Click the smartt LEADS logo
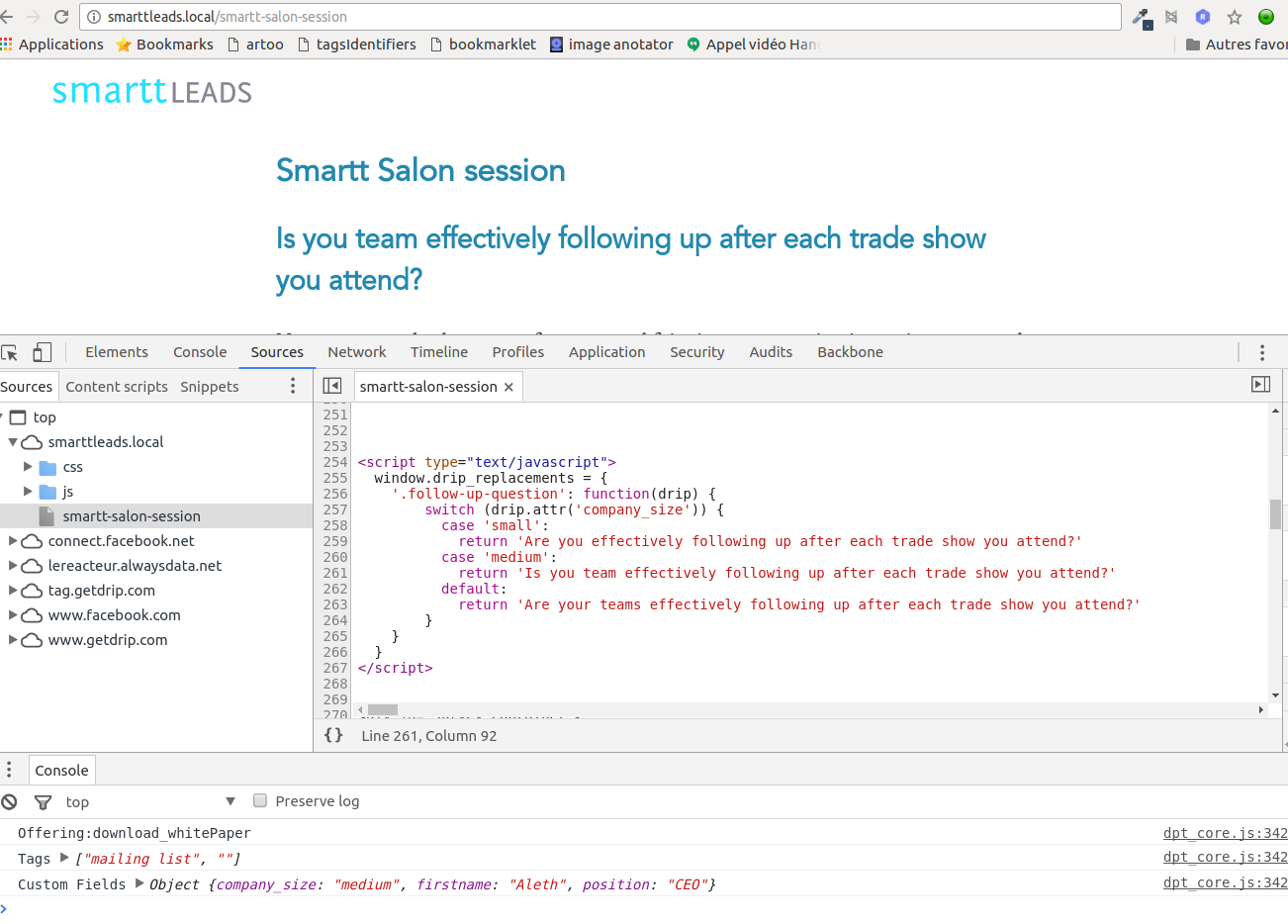This screenshot has width=1288, height=924. pos(152,91)
